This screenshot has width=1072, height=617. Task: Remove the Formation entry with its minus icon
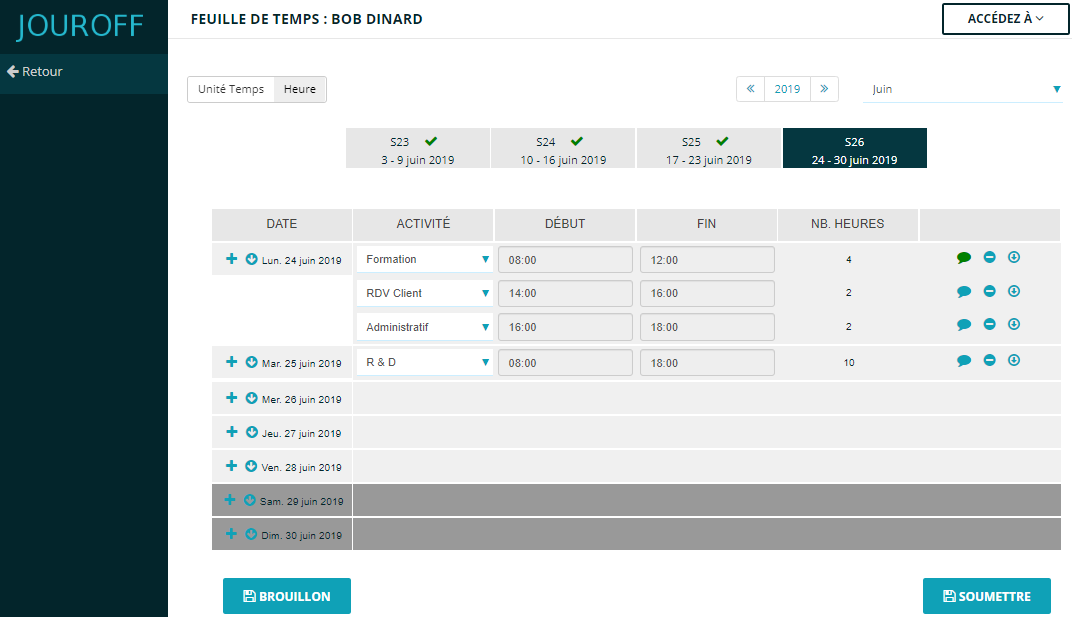coord(989,257)
